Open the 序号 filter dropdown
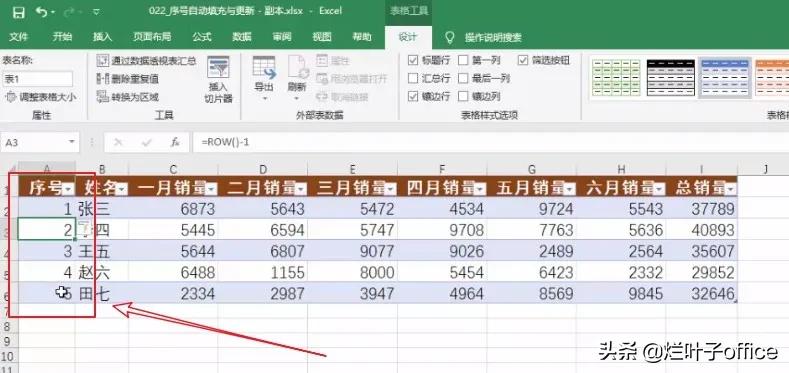This screenshot has width=789, height=373. pyautogui.click(x=69, y=189)
